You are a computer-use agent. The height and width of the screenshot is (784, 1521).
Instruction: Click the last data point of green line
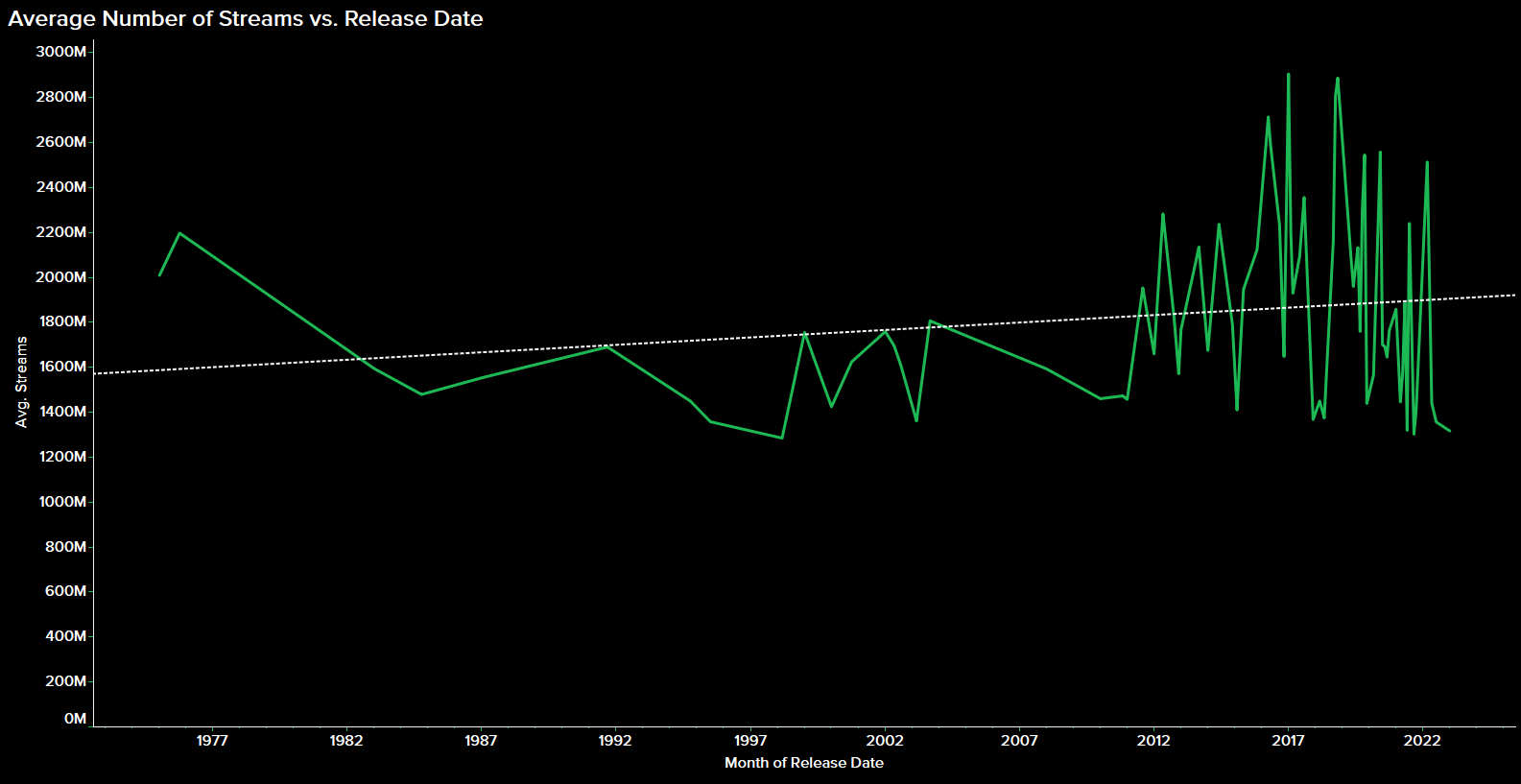(1449, 431)
